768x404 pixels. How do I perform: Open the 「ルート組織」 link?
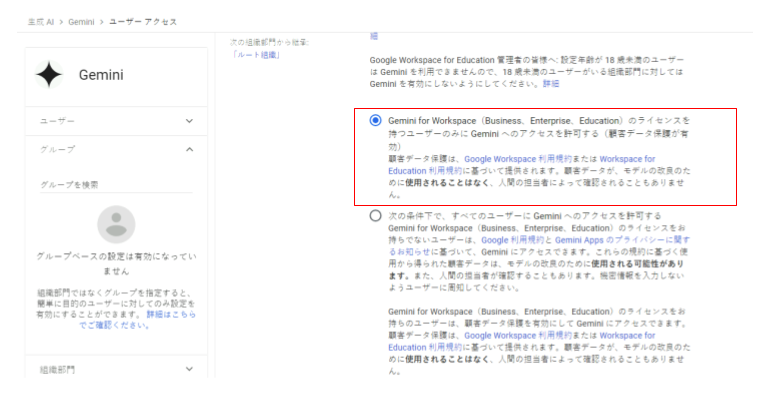pyautogui.click(x=256, y=55)
